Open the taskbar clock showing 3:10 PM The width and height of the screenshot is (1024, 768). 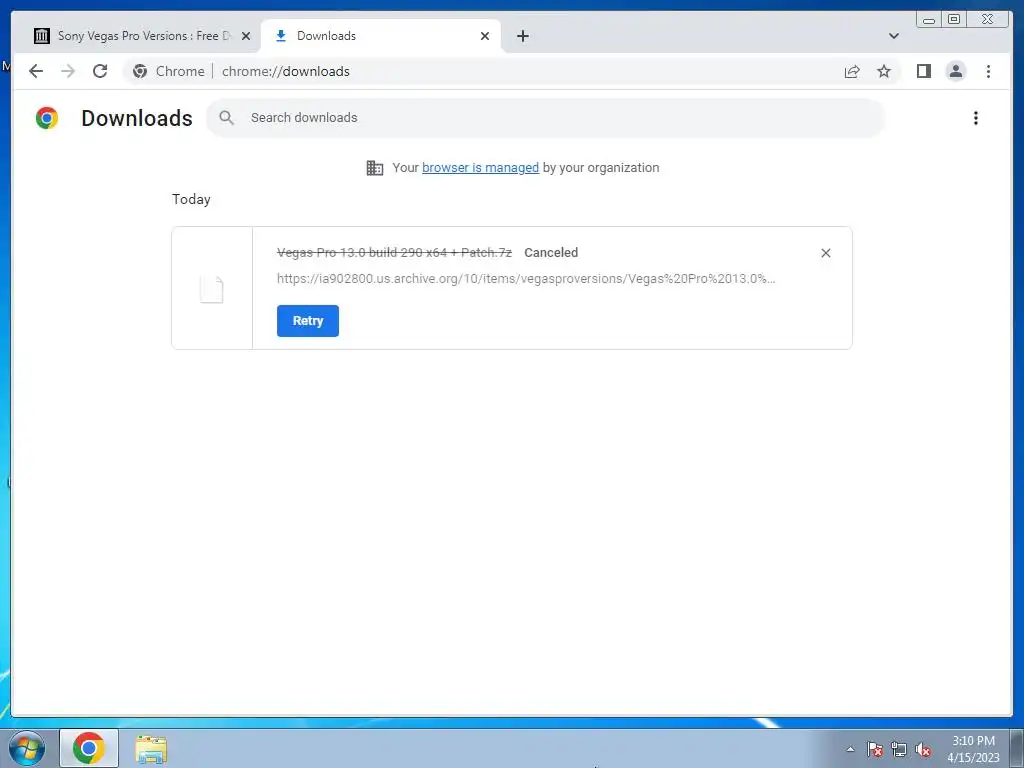(973, 749)
